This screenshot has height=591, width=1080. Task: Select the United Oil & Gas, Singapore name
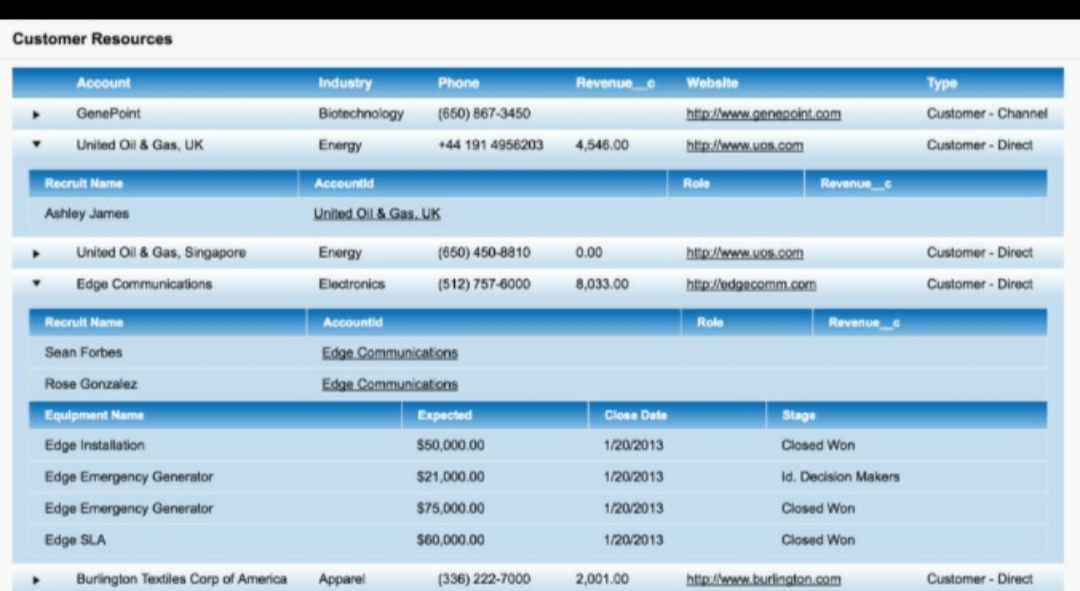pyautogui.click(x=160, y=253)
